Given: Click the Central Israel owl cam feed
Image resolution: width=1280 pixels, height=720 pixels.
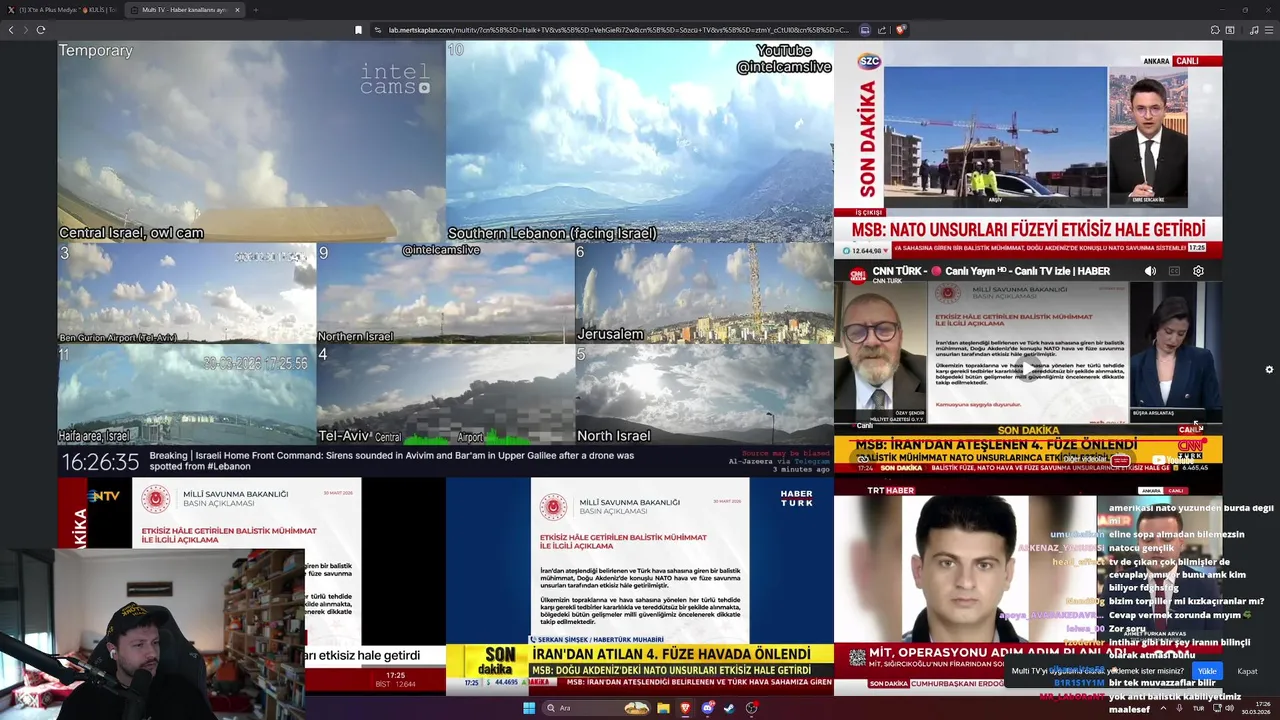Looking at the screenshot, I should [x=251, y=141].
